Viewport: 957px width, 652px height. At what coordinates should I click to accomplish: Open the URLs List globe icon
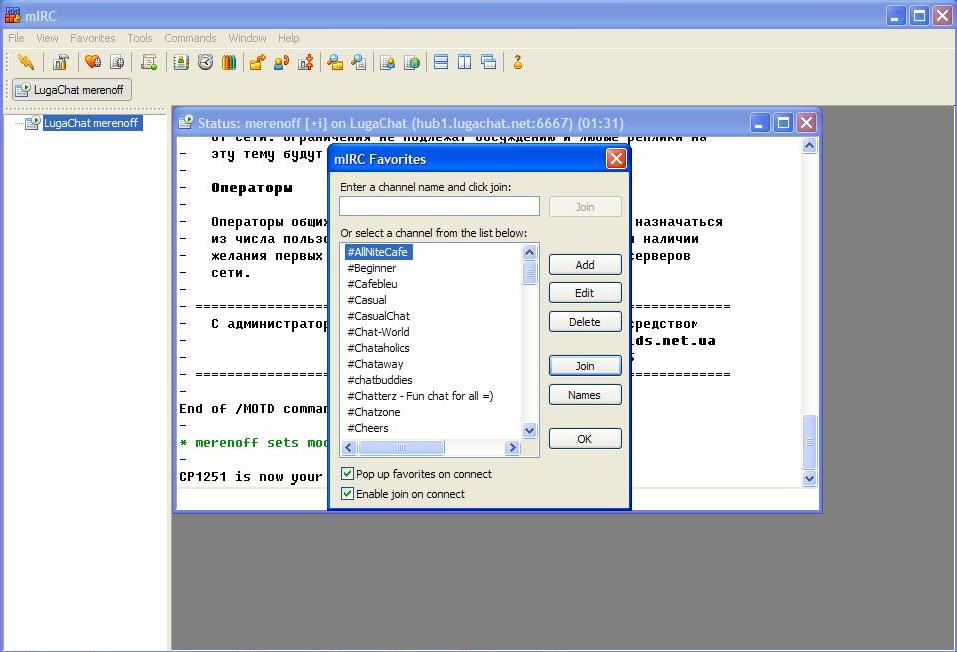point(412,62)
